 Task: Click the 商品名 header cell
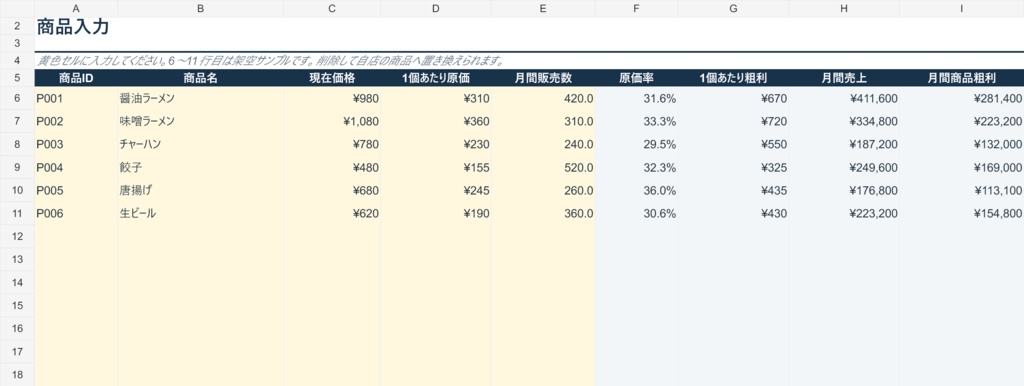pos(200,78)
